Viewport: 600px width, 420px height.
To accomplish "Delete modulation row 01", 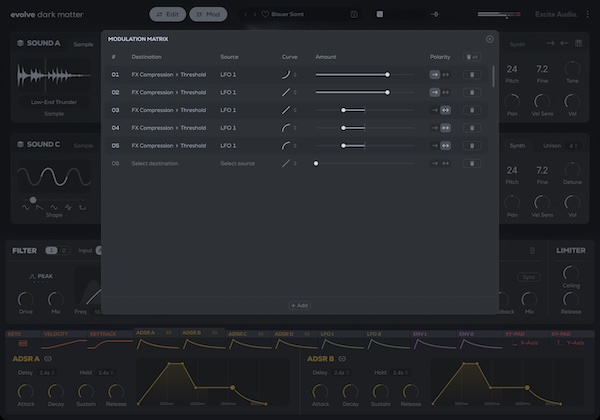I will tap(472, 75).
